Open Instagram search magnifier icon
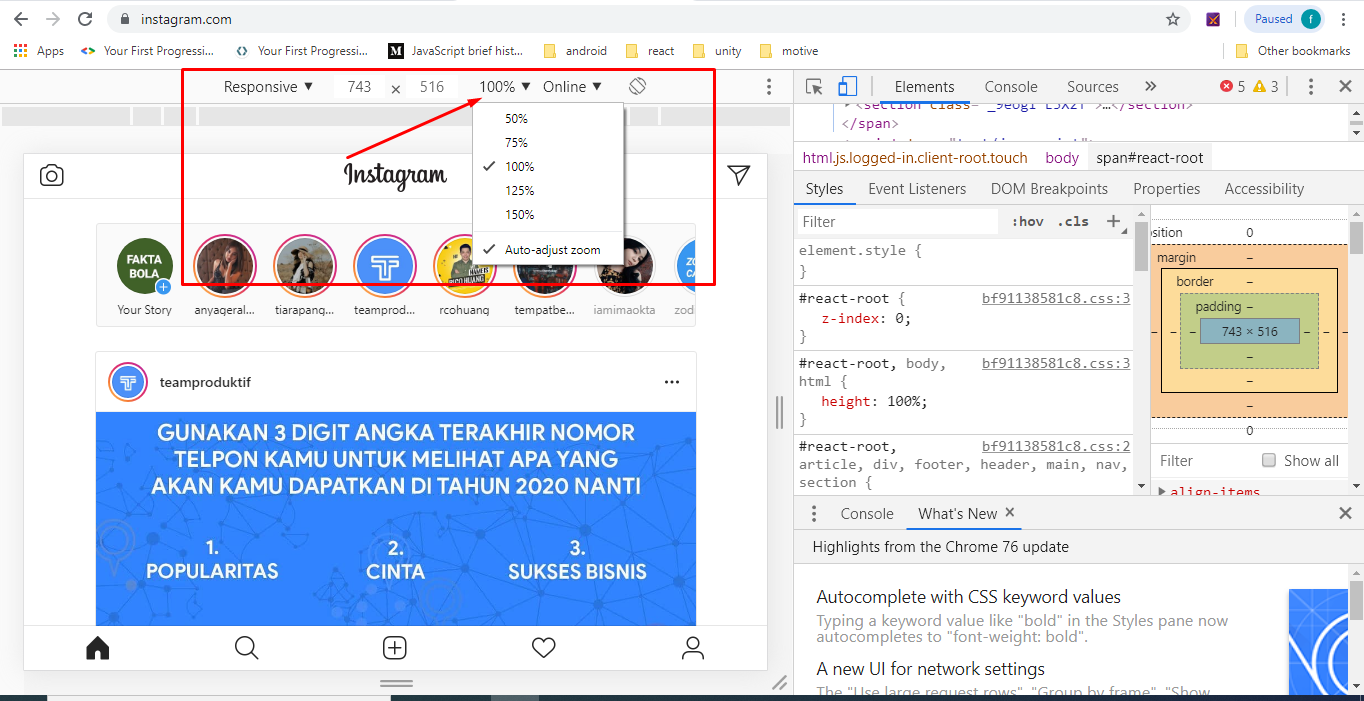Screen dimensions: 1364x701 [x=246, y=648]
